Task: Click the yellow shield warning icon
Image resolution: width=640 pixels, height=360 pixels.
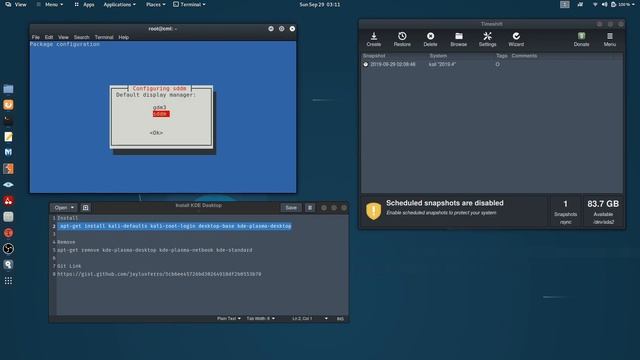Action: (x=373, y=211)
